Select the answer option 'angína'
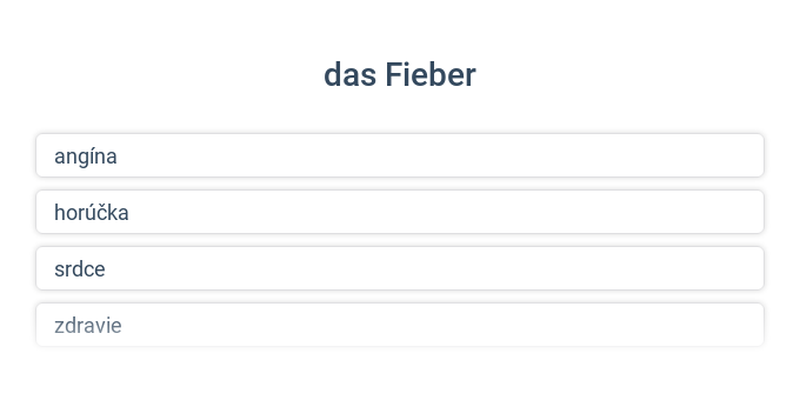This screenshot has height=400, width=800. point(400,156)
